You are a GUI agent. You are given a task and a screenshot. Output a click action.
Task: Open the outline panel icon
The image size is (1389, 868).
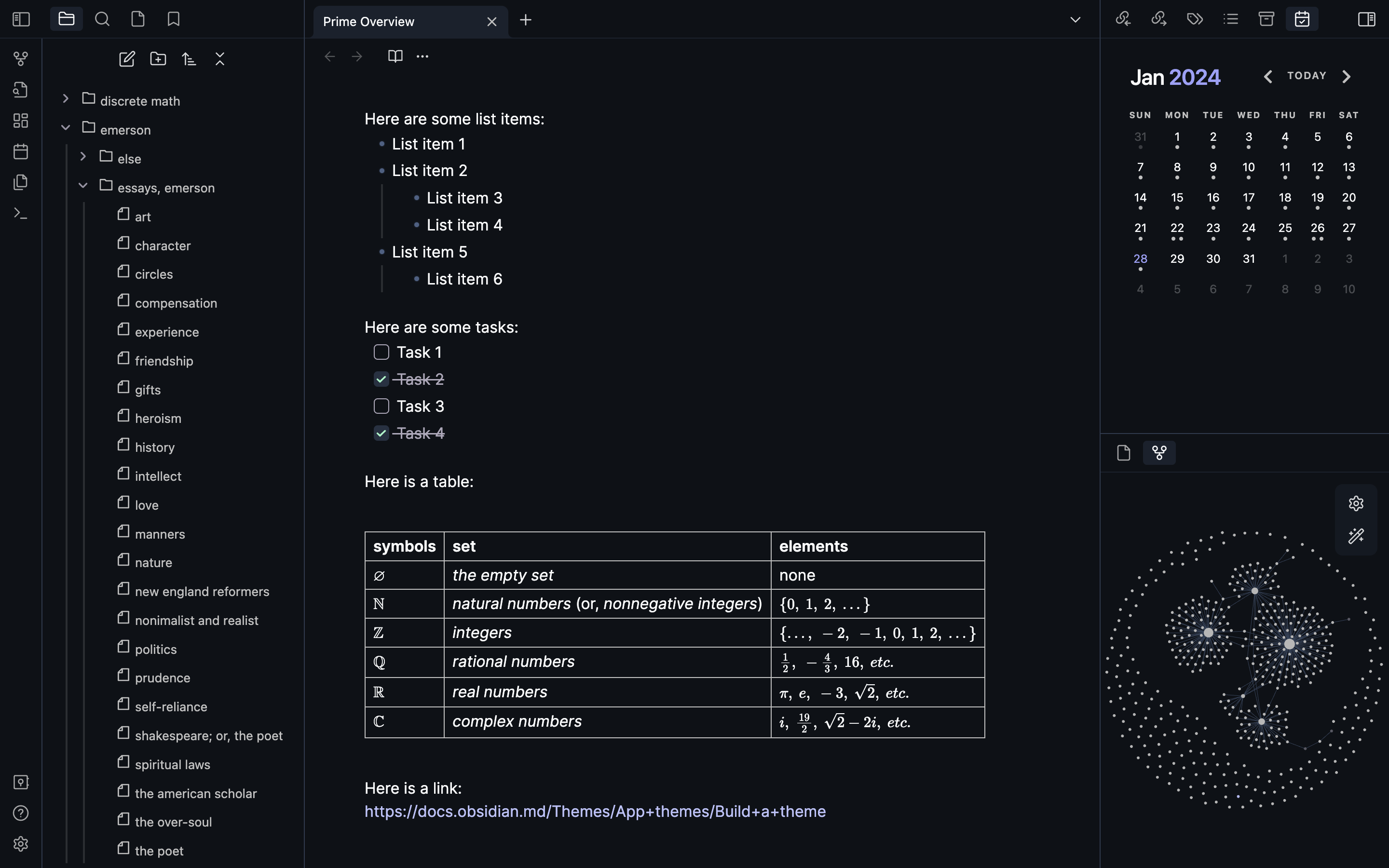click(x=1231, y=19)
